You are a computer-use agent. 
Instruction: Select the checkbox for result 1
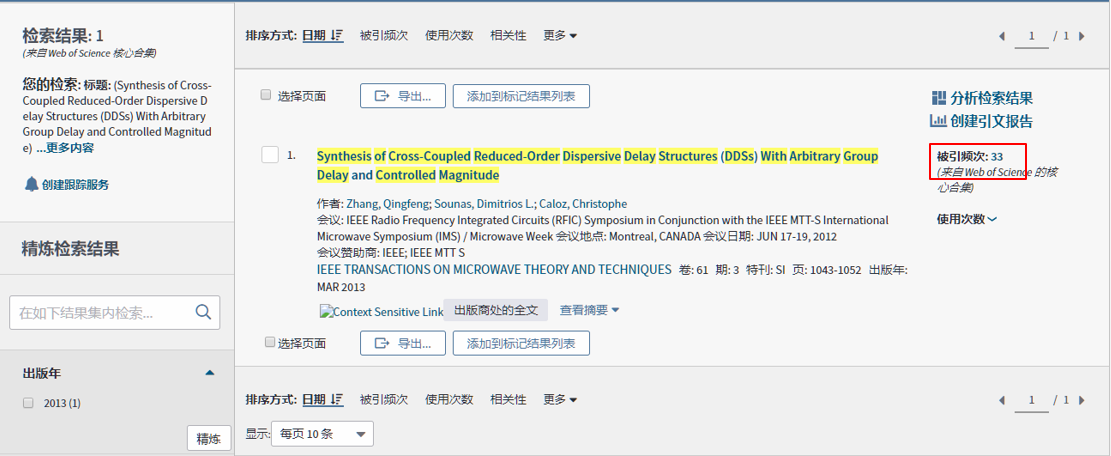[269, 155]
